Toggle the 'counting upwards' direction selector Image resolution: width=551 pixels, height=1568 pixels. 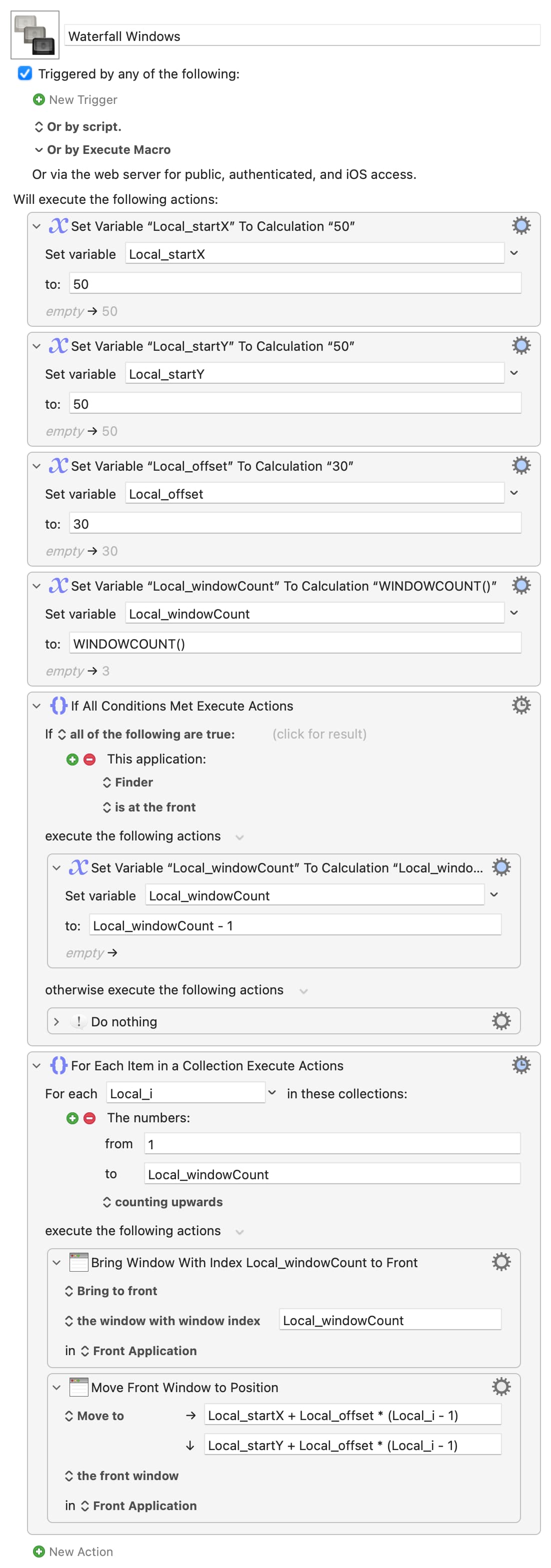(x=162, y=1202)
